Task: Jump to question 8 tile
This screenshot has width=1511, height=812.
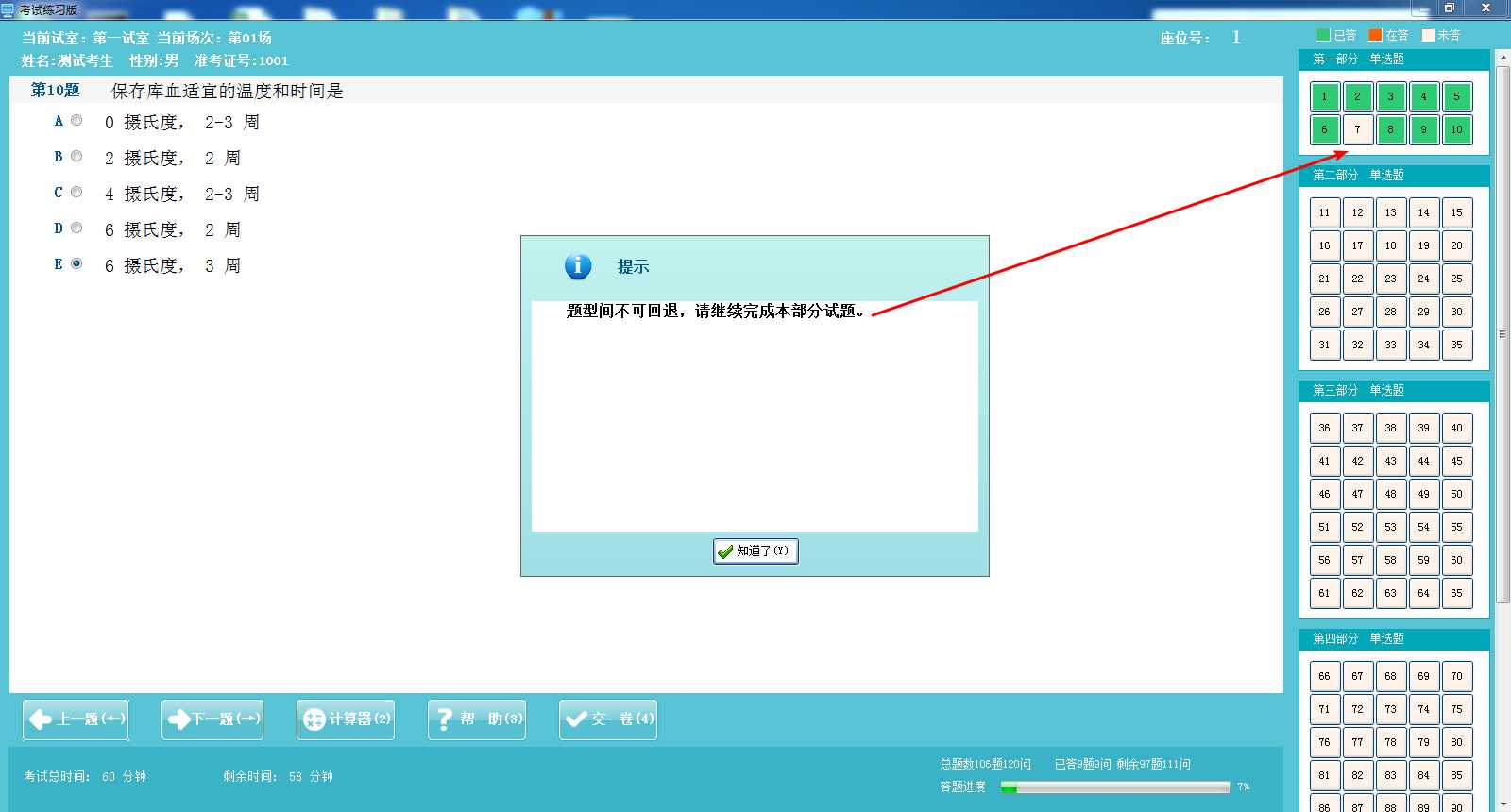Action: coord(1390,129)
